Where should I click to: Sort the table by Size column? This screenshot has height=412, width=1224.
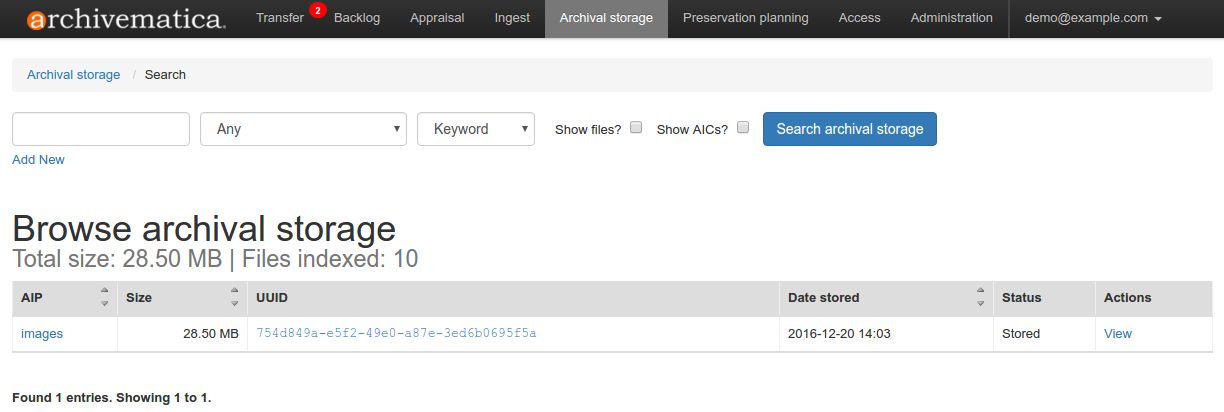point(234,297)
